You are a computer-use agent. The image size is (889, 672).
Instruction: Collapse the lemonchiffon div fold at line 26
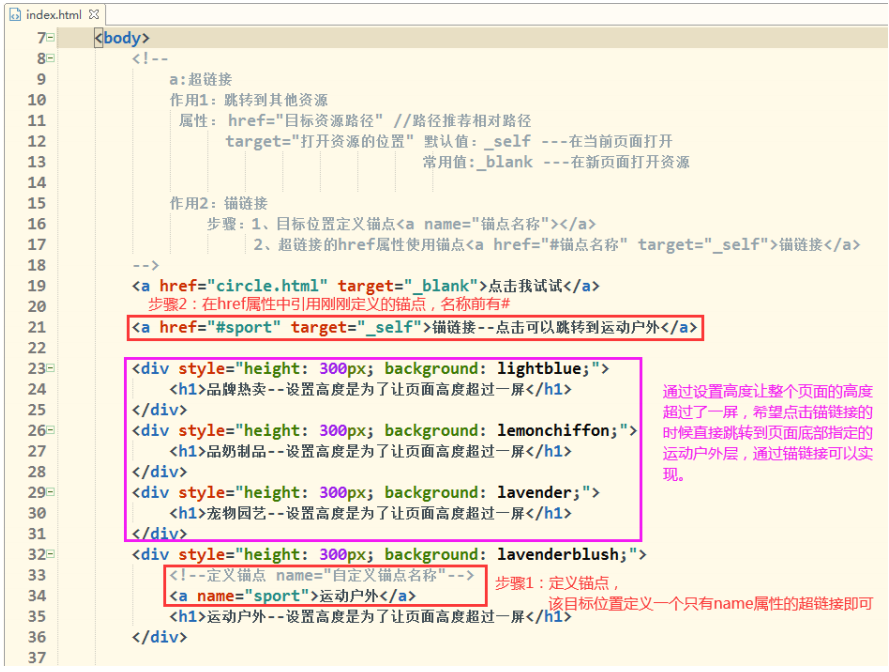click(50, 430)
